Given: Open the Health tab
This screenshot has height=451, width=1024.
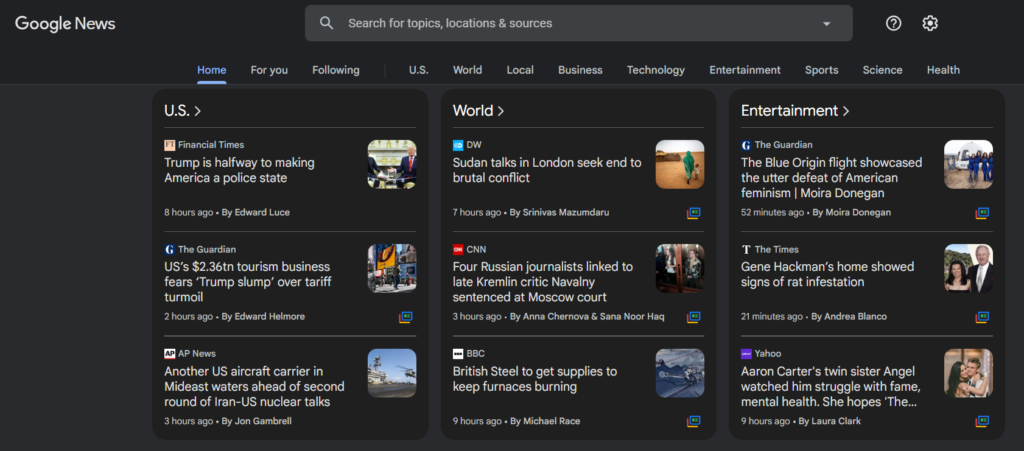Looking at the screenshot, I should click(x=943, y=70).
